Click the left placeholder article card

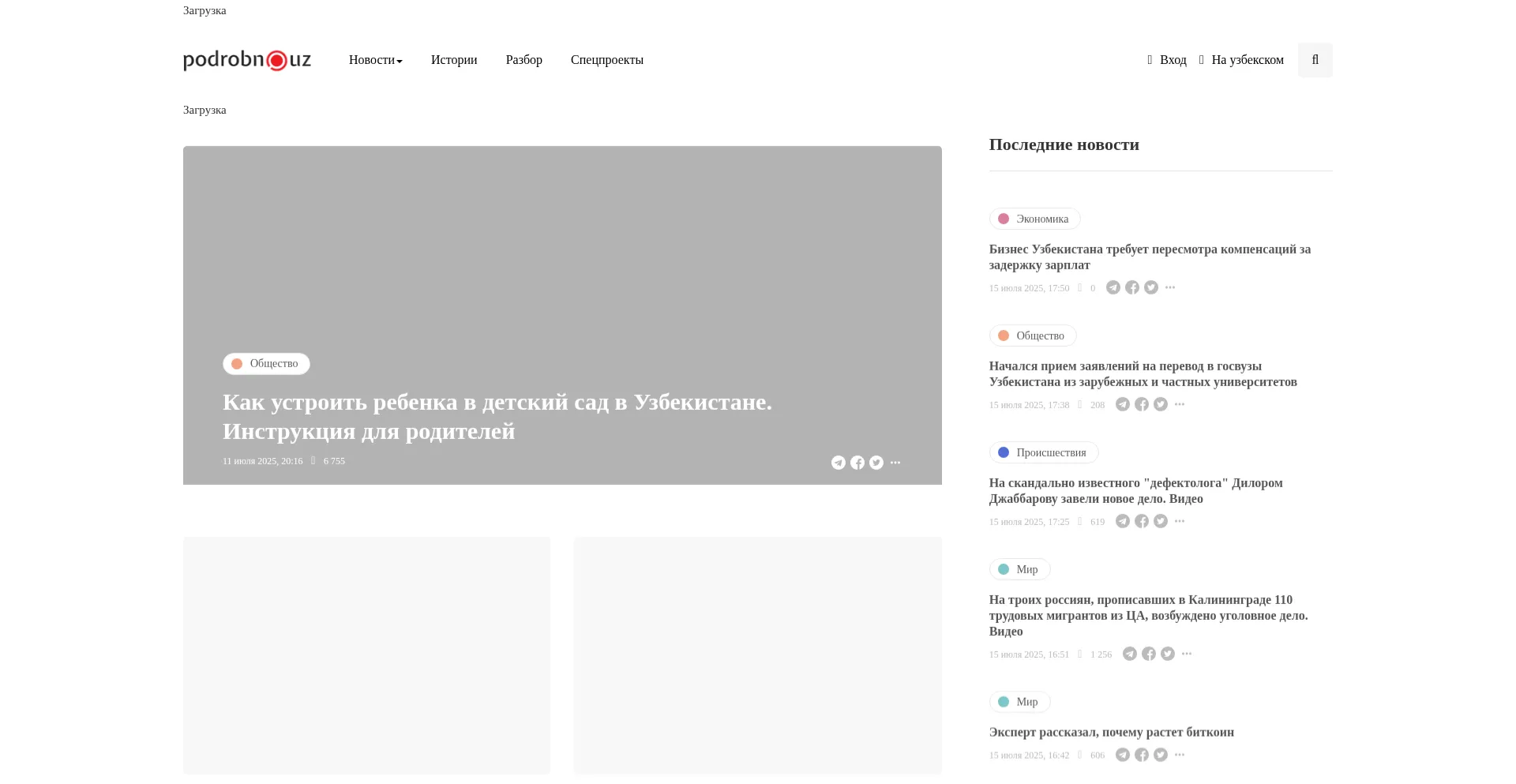(366, 655)
